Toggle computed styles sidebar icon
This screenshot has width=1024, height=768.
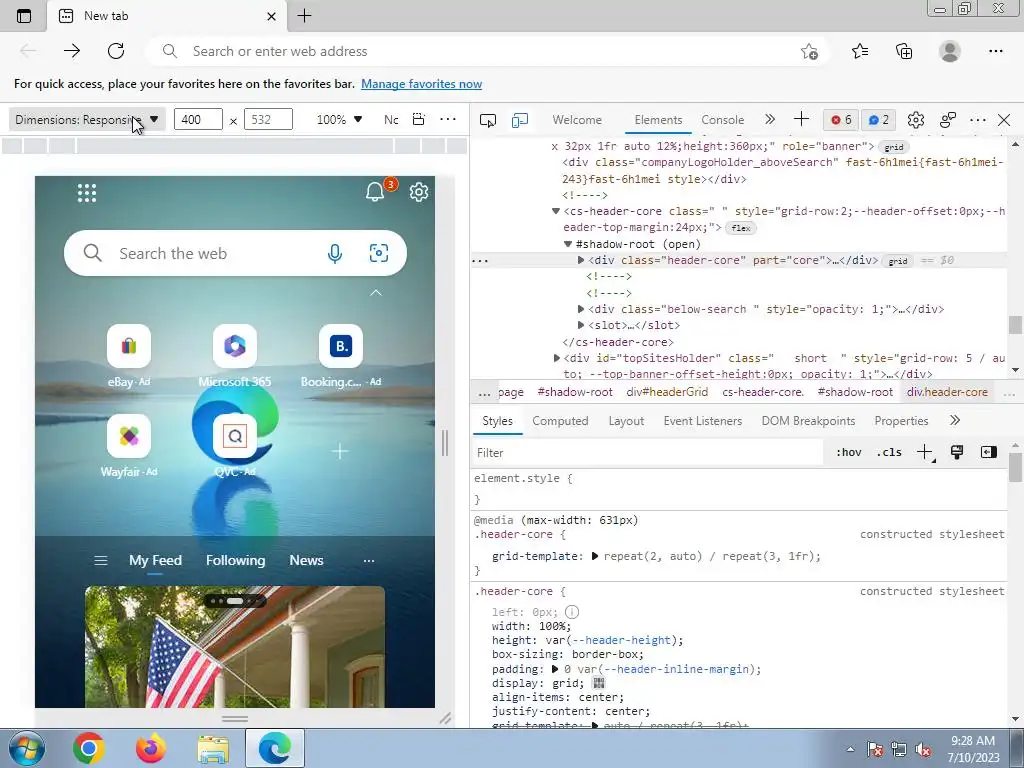click(x=989, y=452)
